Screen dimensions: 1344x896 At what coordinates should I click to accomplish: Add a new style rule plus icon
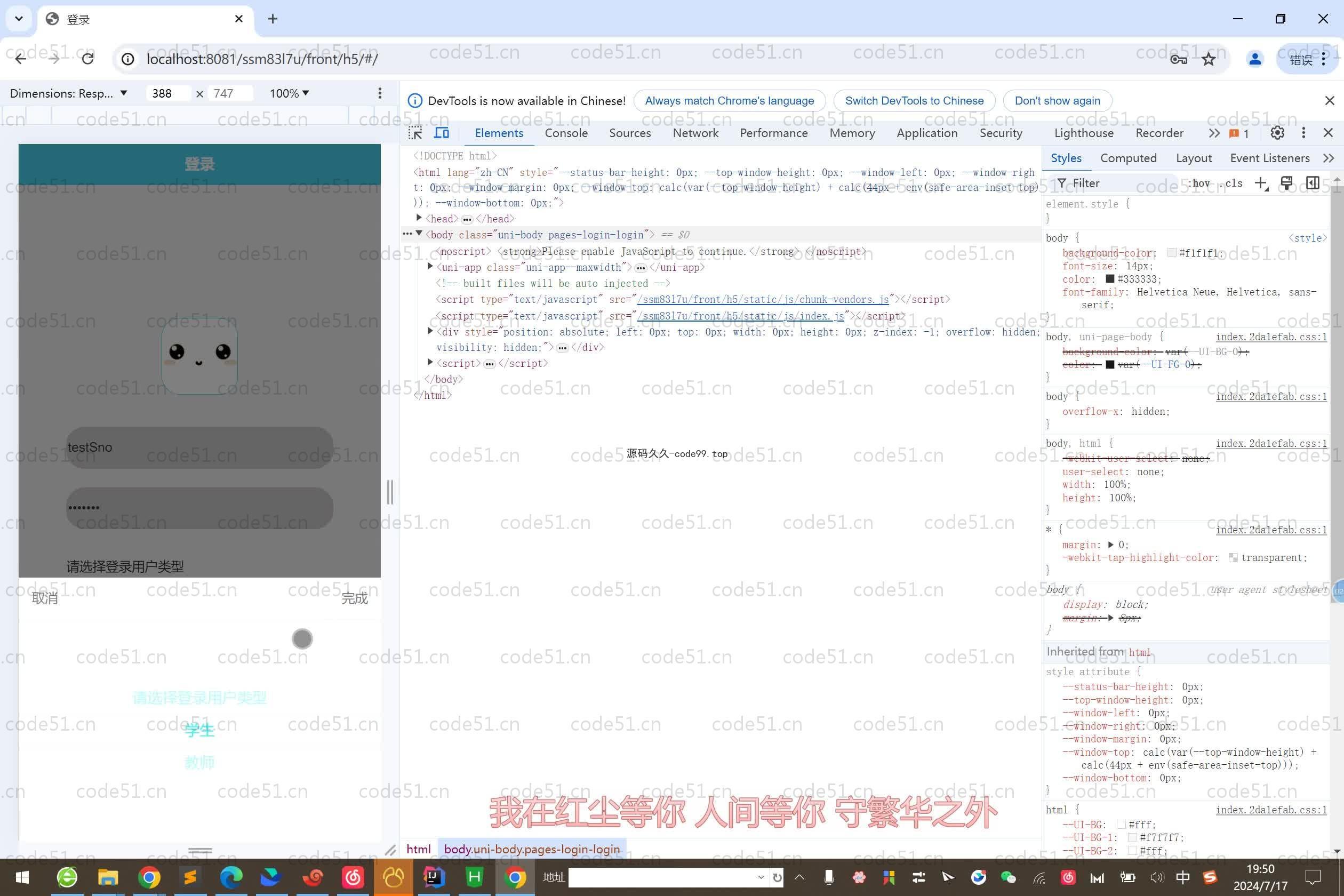(x=1261, y=183)
